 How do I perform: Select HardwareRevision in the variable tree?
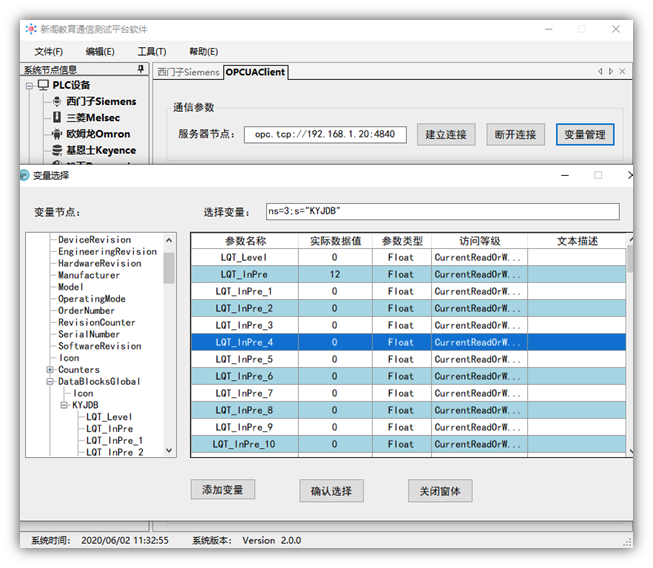100,264
